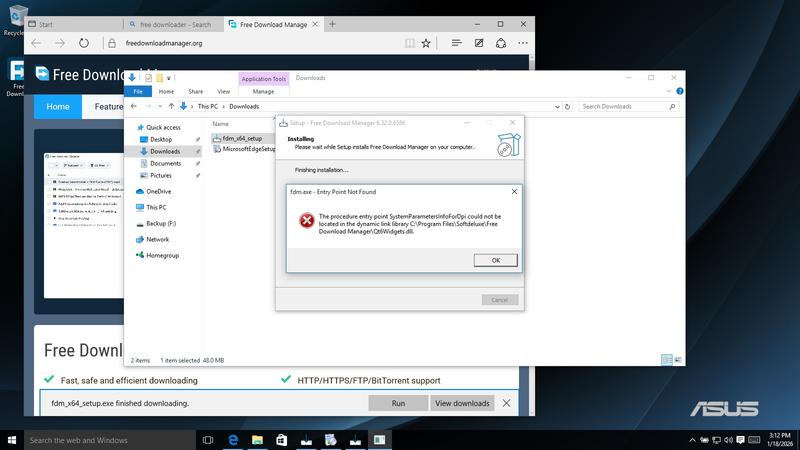Open the Windows Start menu

pyautogui.click(x=12, y=440)
